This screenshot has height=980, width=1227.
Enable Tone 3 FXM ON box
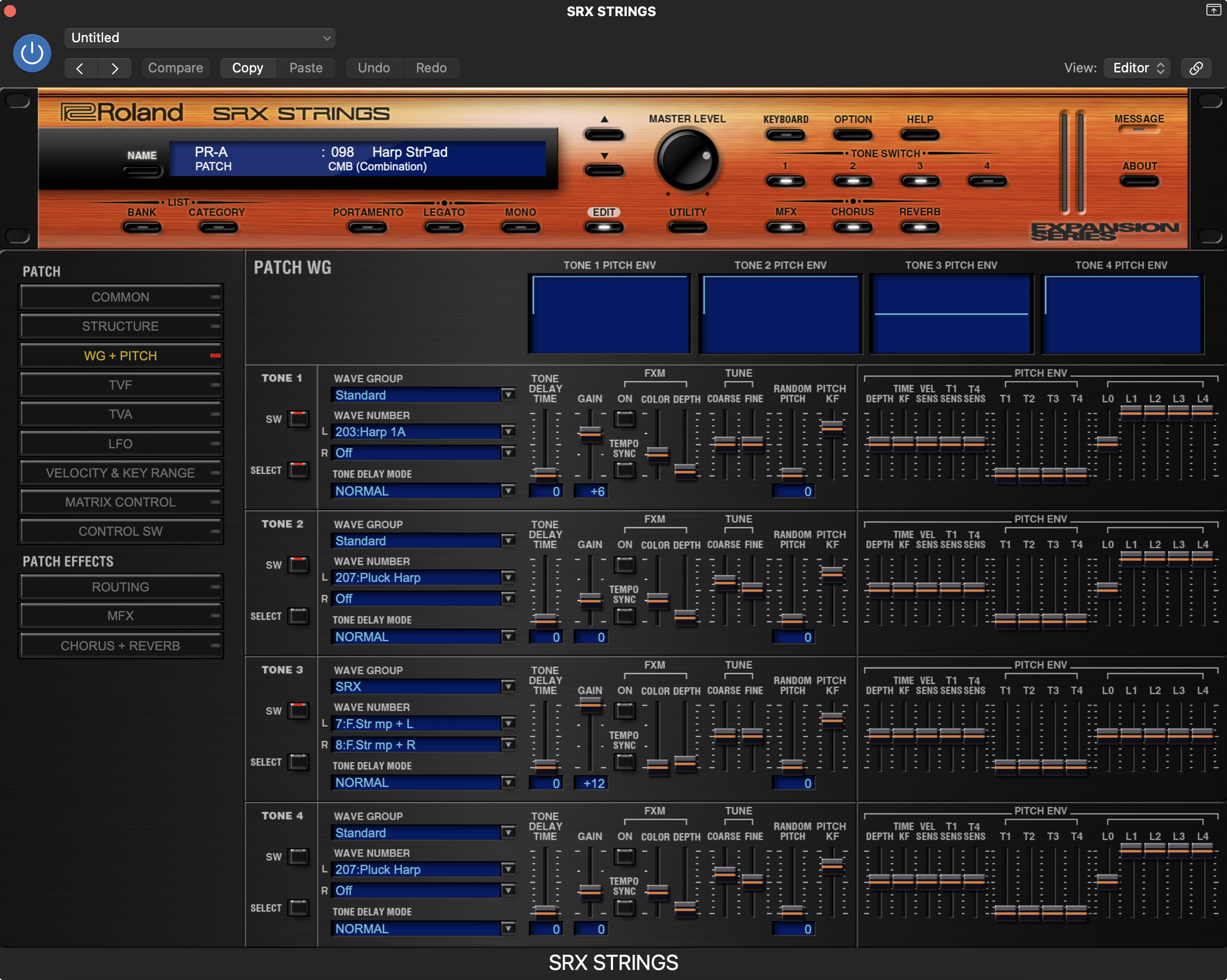625,711
